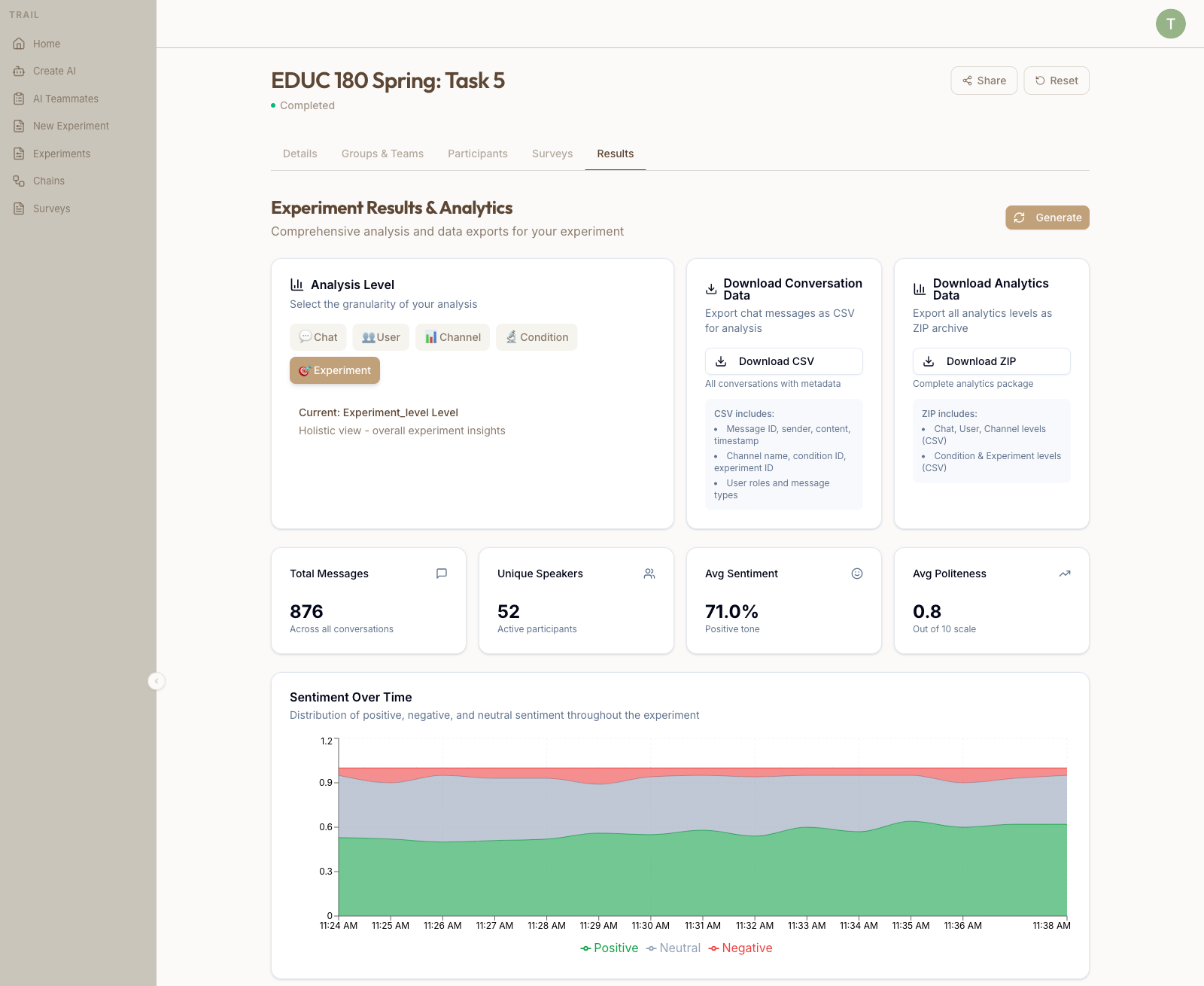Image resolution: width=1204 pixels, height=986 pixels.
Task: Go to AI Teammates page
Action: click(65, 99)
